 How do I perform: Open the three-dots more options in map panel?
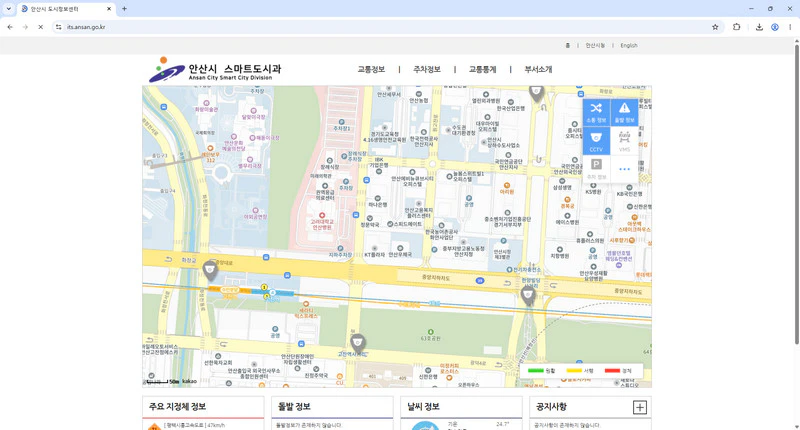624,169
